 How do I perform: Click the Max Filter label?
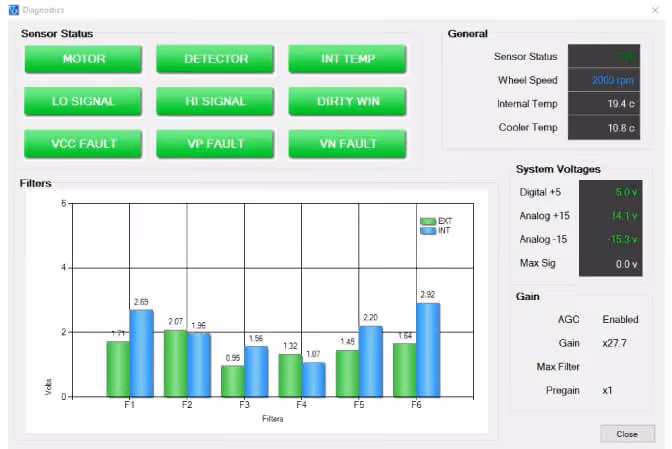558,367
